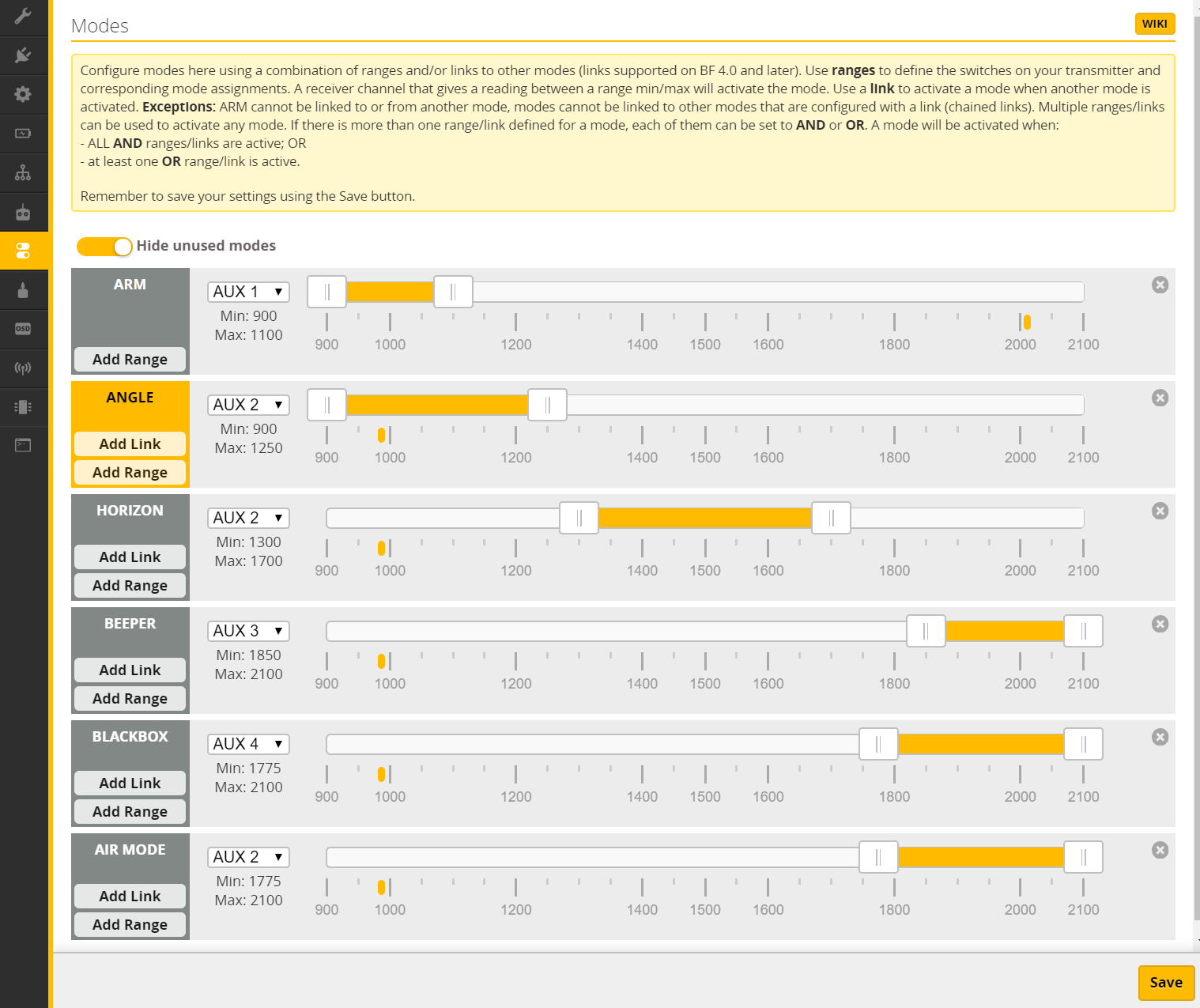Open the ARM channel AUX 1 dropdown
This screenshot has height=1008, width=1200.
(248, 292)
